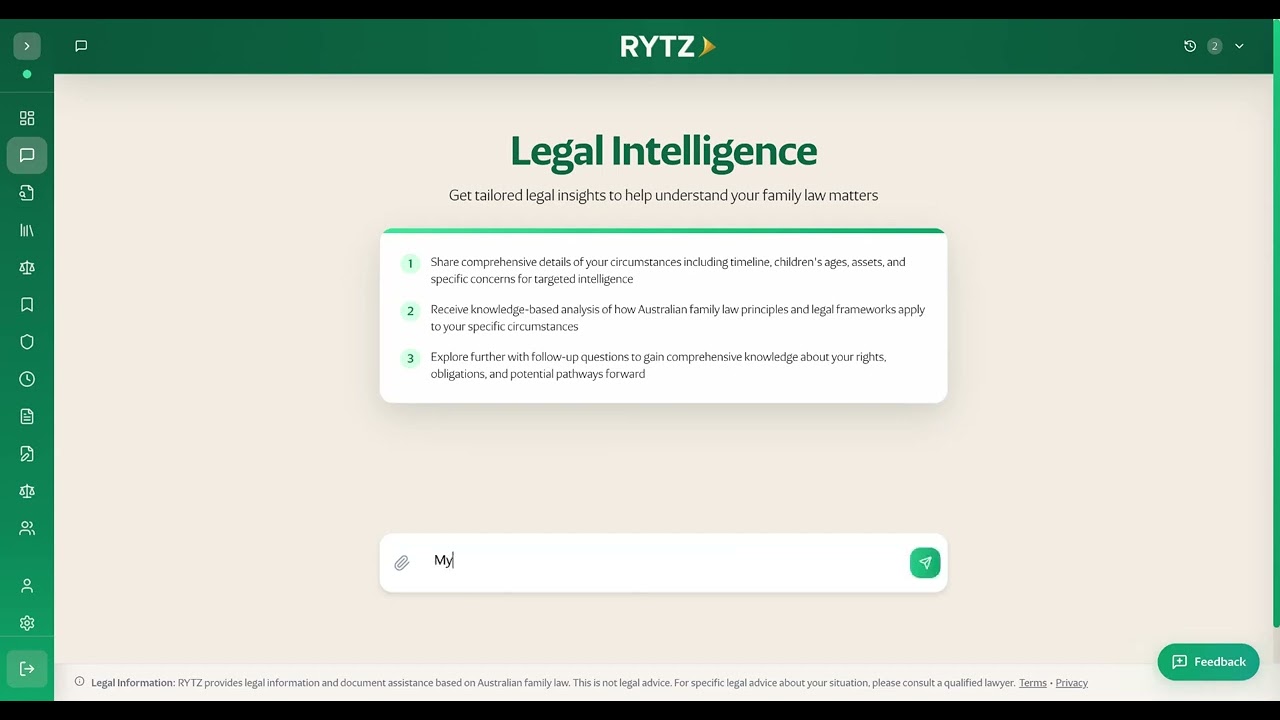The width and height of the screenshot is (1280, 720).
Task: Open the Privacy link in footer
Action: pyautogui.click(x=1071, y=683)
